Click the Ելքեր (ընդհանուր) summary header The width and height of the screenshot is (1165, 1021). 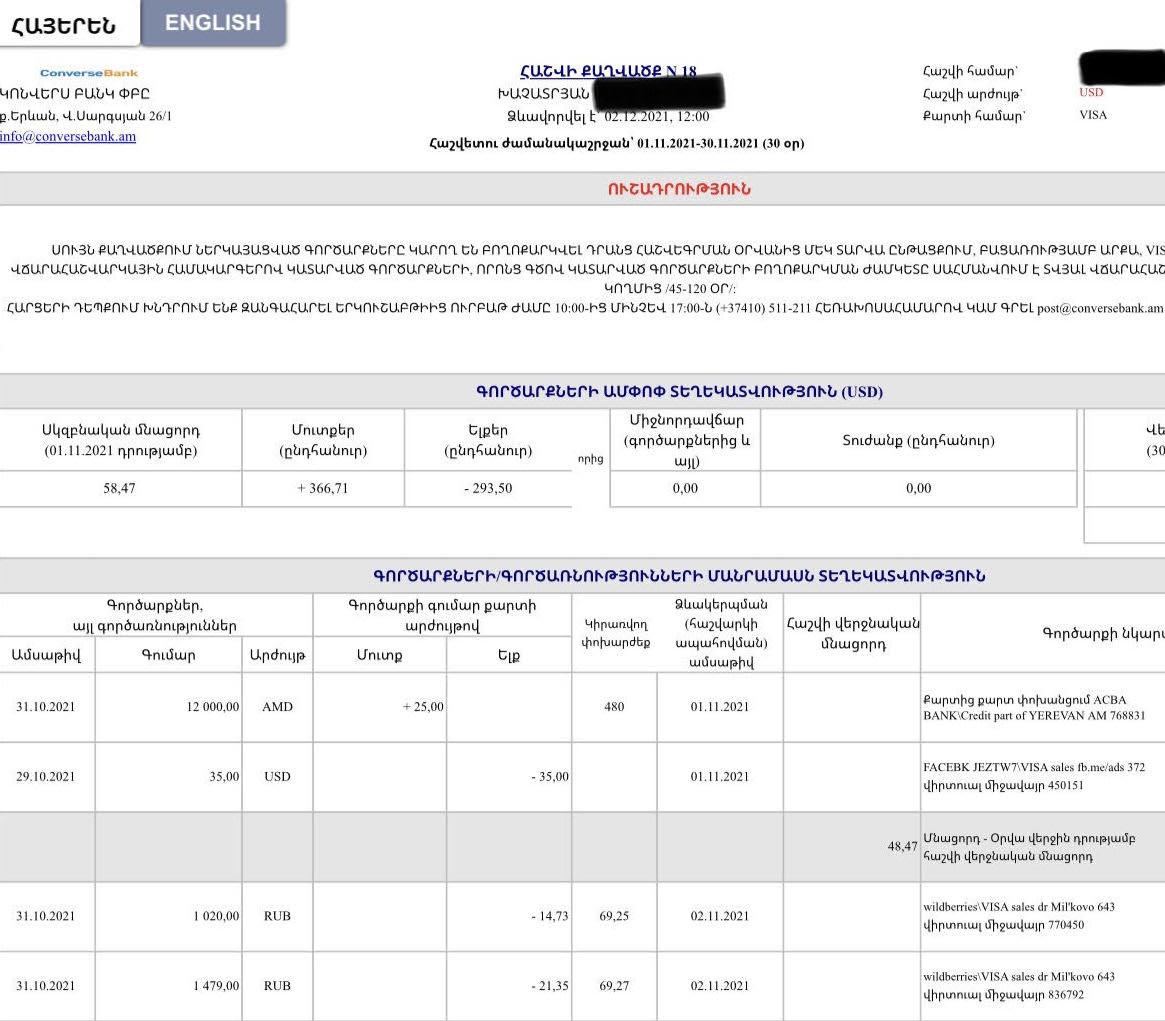488,440
